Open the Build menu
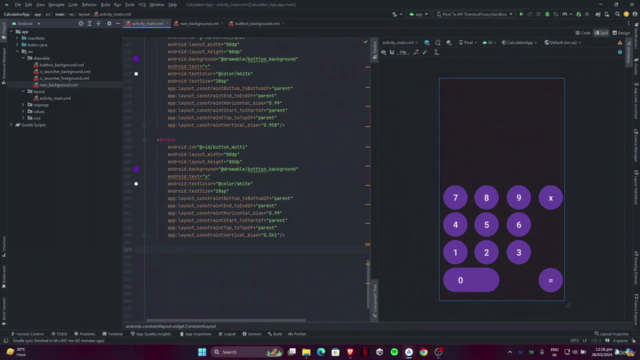The width and height of the screenshot is (640, 360). 105,4
